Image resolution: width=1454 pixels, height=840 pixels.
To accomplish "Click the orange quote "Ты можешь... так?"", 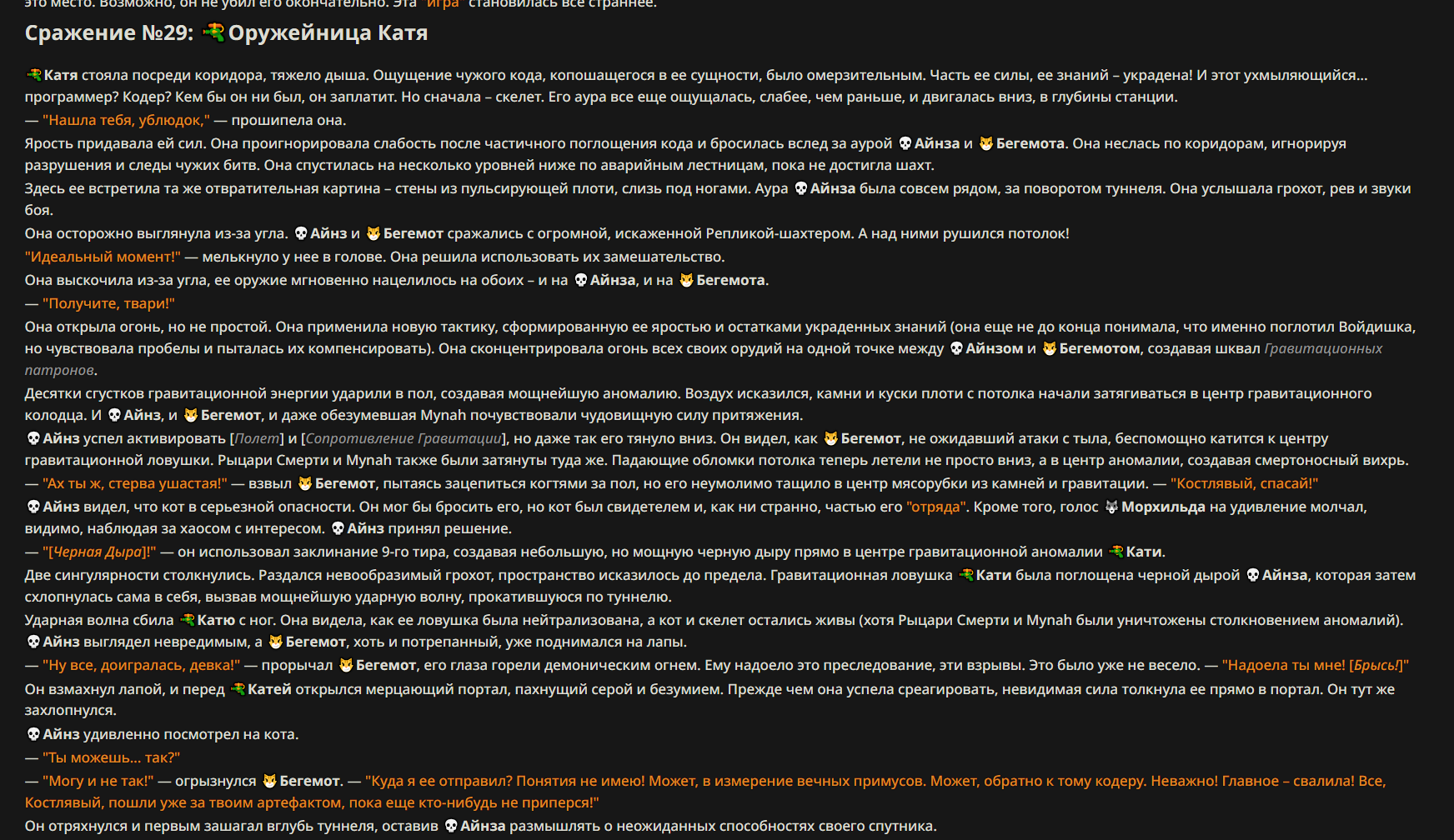I will 111,757.
